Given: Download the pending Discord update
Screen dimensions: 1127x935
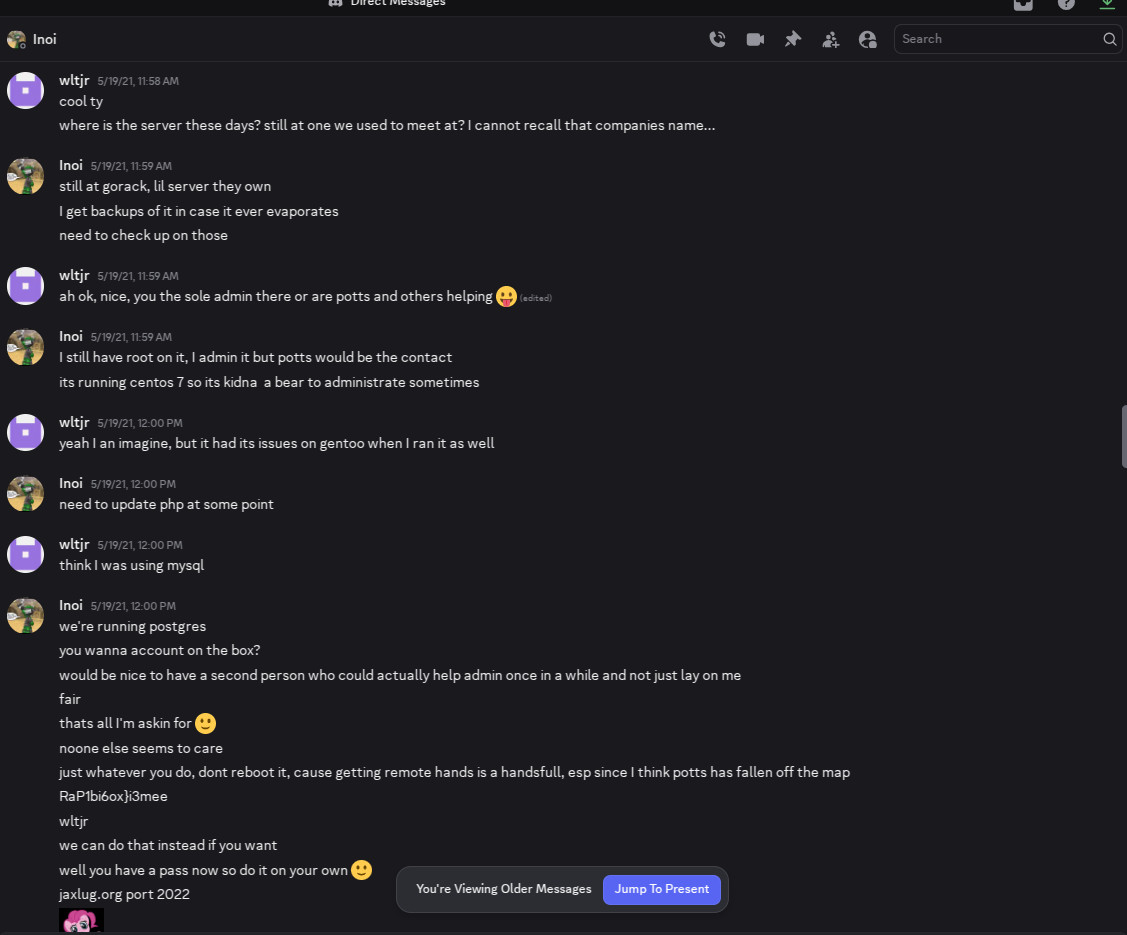Looking at the screenshot, I should coord(1107,5).
